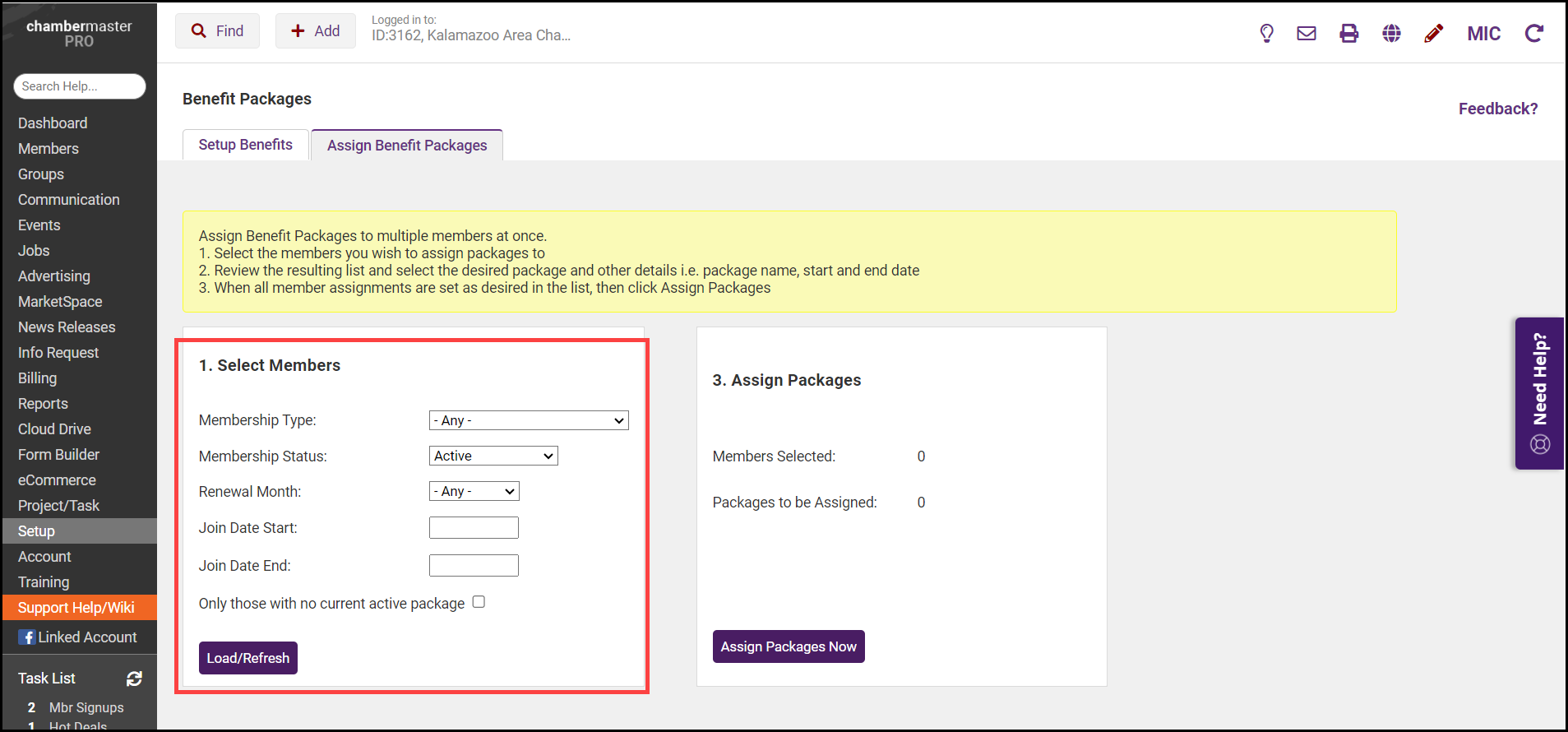1568x732 pixels.
Task: Click the printer icon in header
Action: [x=1348, y=33]
